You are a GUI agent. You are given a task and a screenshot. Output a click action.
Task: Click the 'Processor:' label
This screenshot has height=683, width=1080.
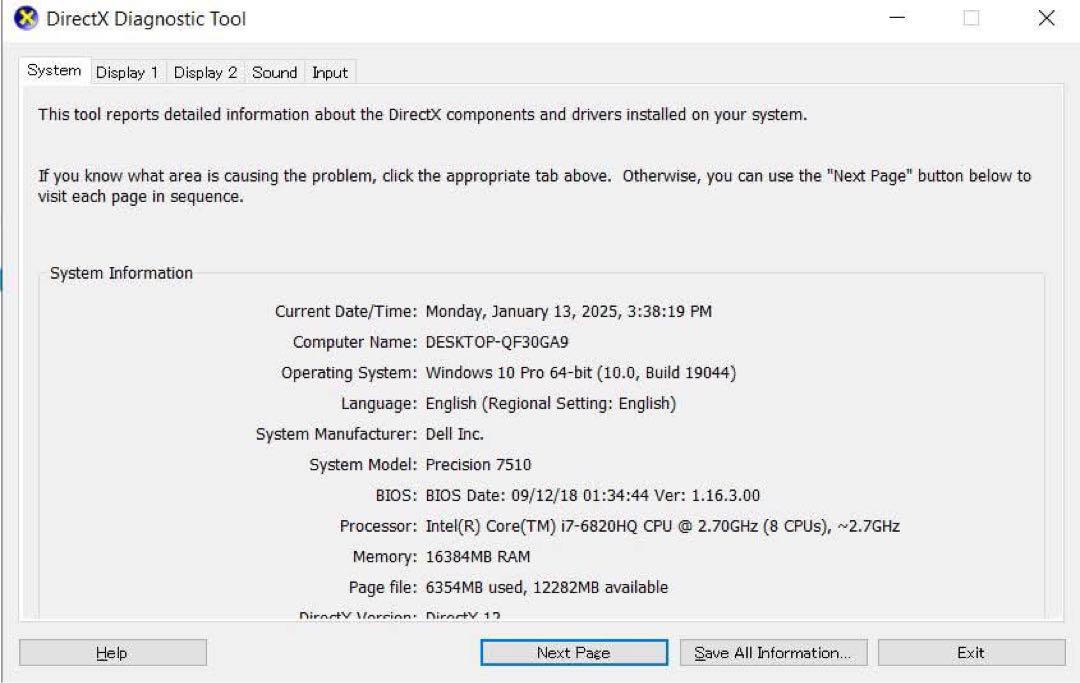click(378, 527)
